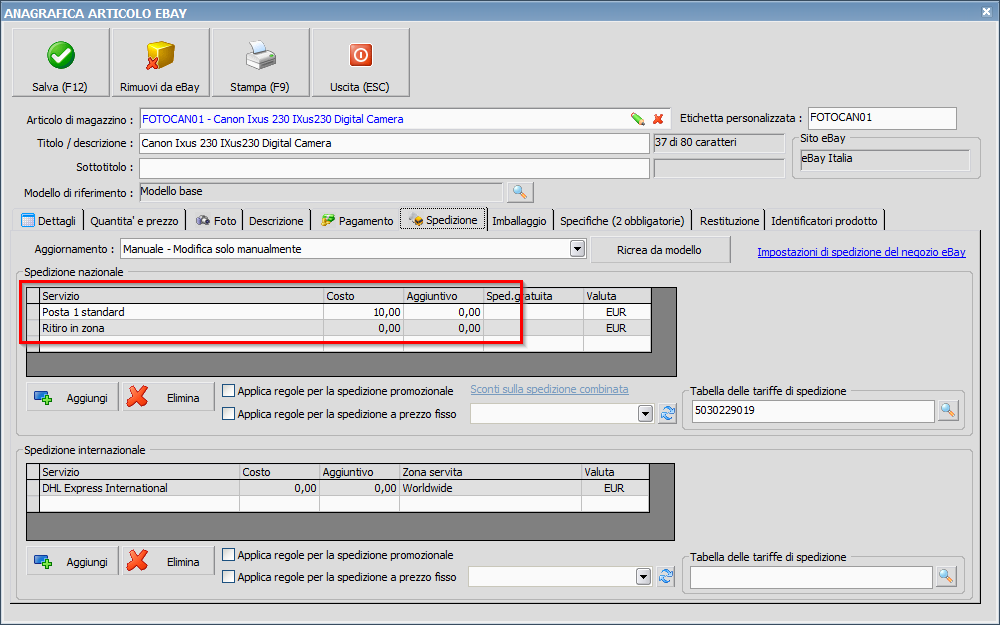This screenshot has height=625, width=1000.
Task: Click the Zona servita column header
Action: tap(490, 472)
